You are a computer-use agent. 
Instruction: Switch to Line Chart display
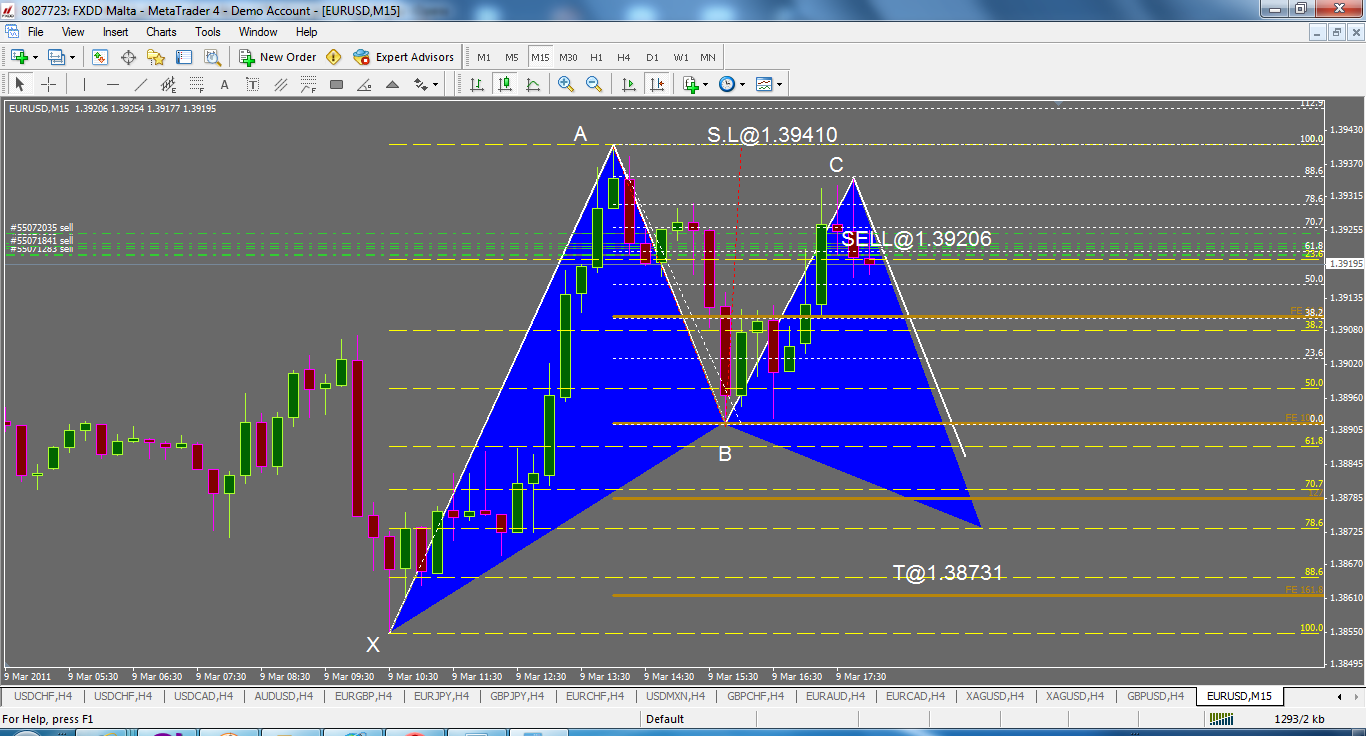534,84
